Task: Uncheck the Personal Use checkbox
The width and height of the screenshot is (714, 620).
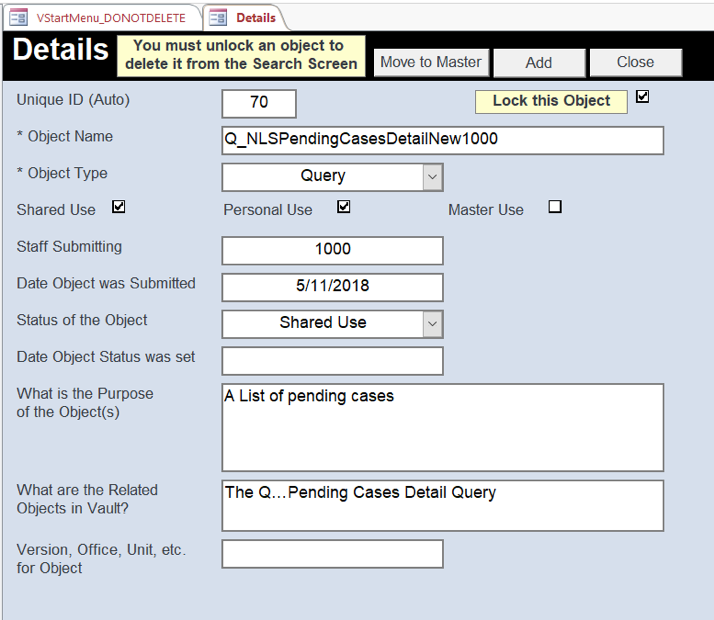Action: click(x=344, y=207)
